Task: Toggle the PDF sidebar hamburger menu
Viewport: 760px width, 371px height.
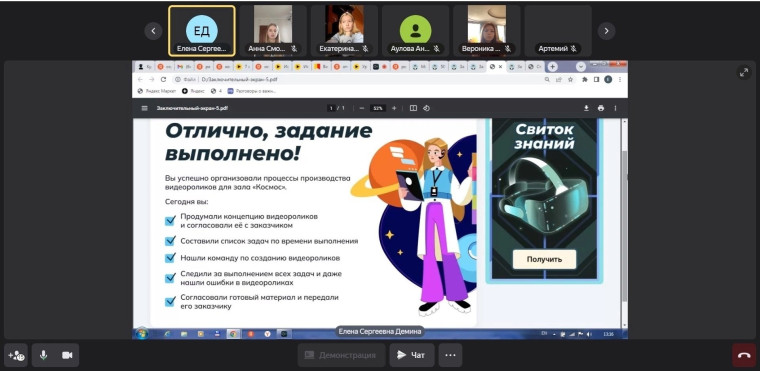Action: coord(144,108)
